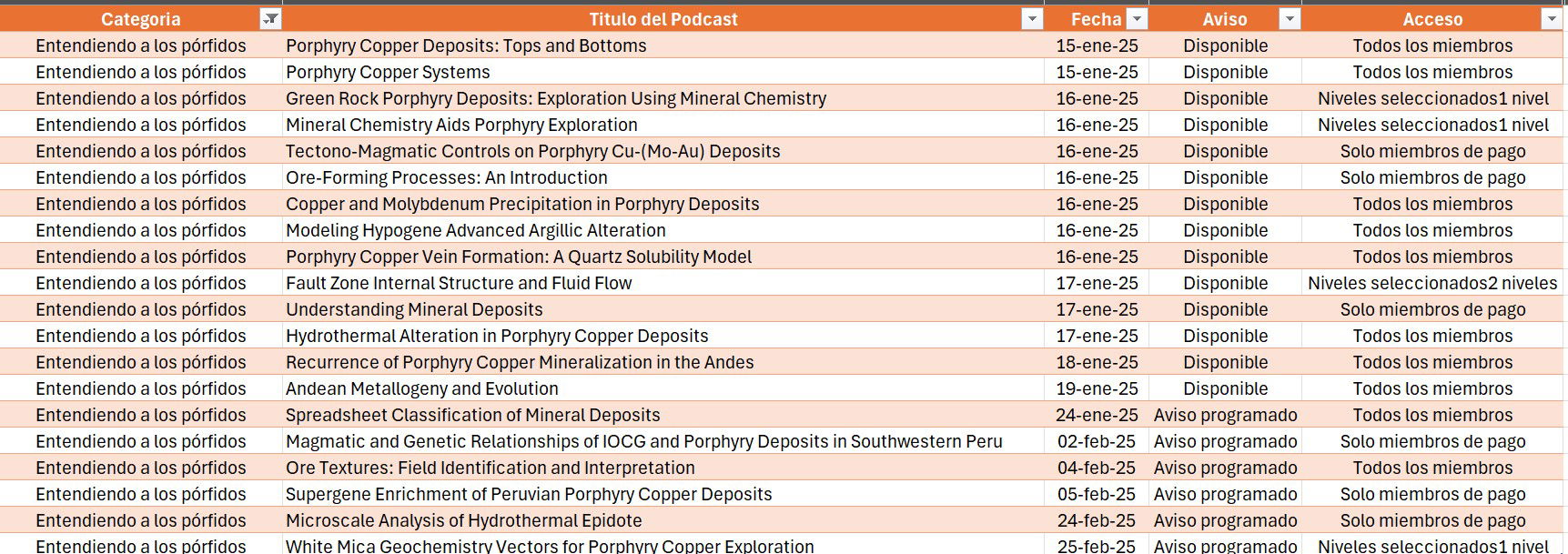Click Niveles seleccionados2 niveles access cell

[1432, 283]
